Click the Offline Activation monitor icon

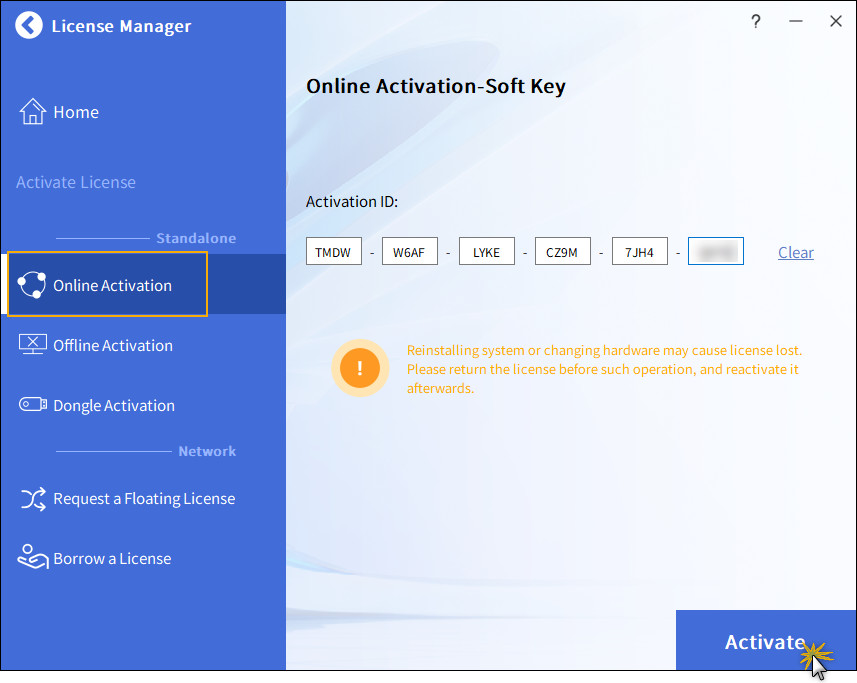click(x=33, y=345)
